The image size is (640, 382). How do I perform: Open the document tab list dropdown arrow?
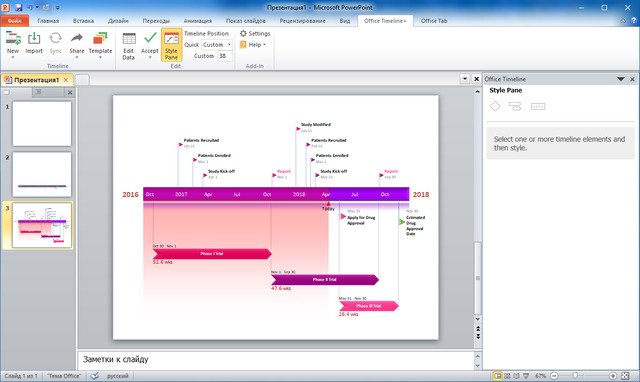[x=464, y=79]
